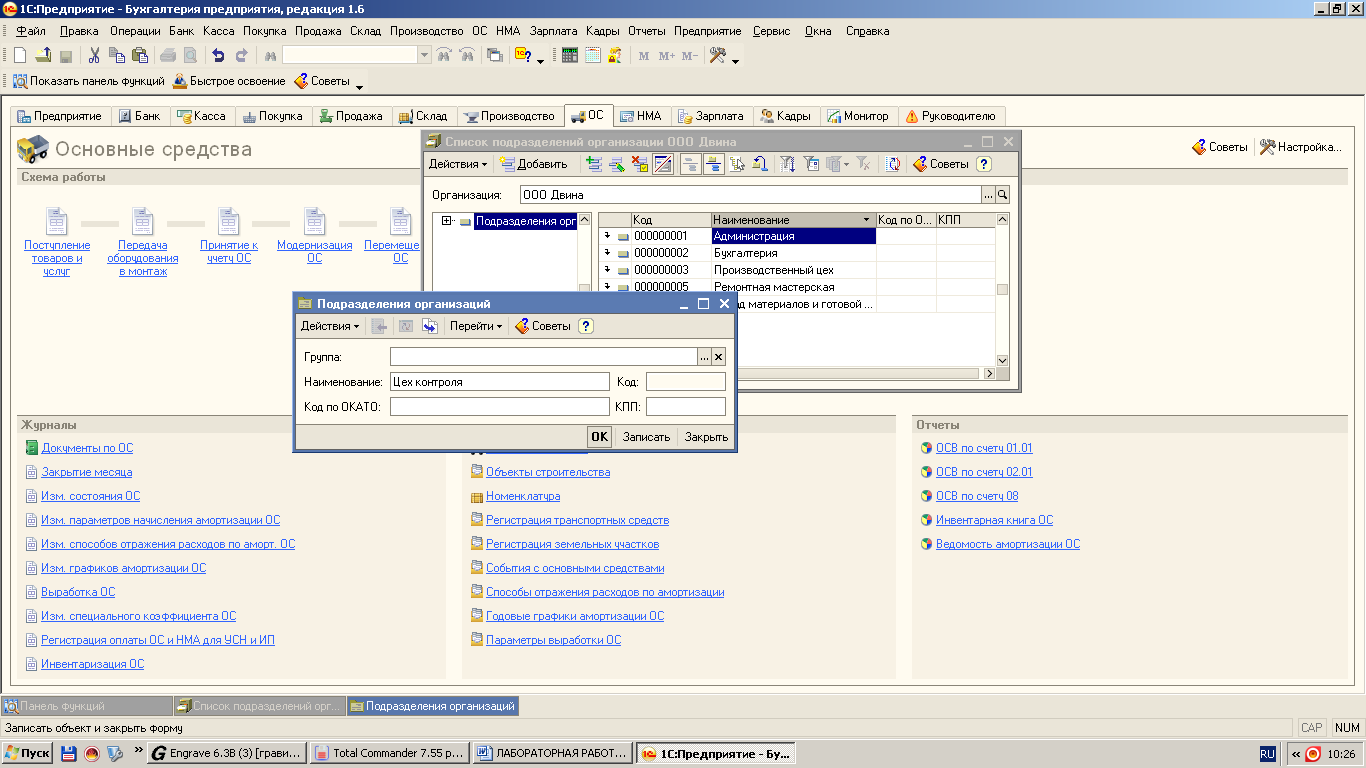Click the Undo arrow icon
Image resolution: width=1366 pixels, height=768 pixels.
tap(218, 56)
